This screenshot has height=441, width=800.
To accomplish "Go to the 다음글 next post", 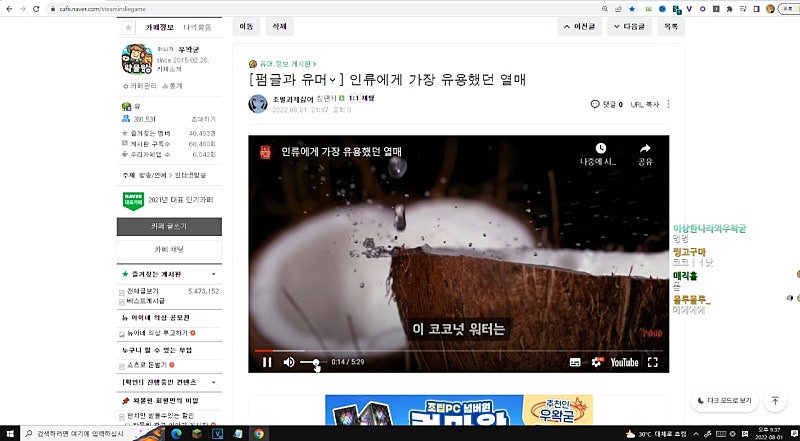I will click(630, 27).
